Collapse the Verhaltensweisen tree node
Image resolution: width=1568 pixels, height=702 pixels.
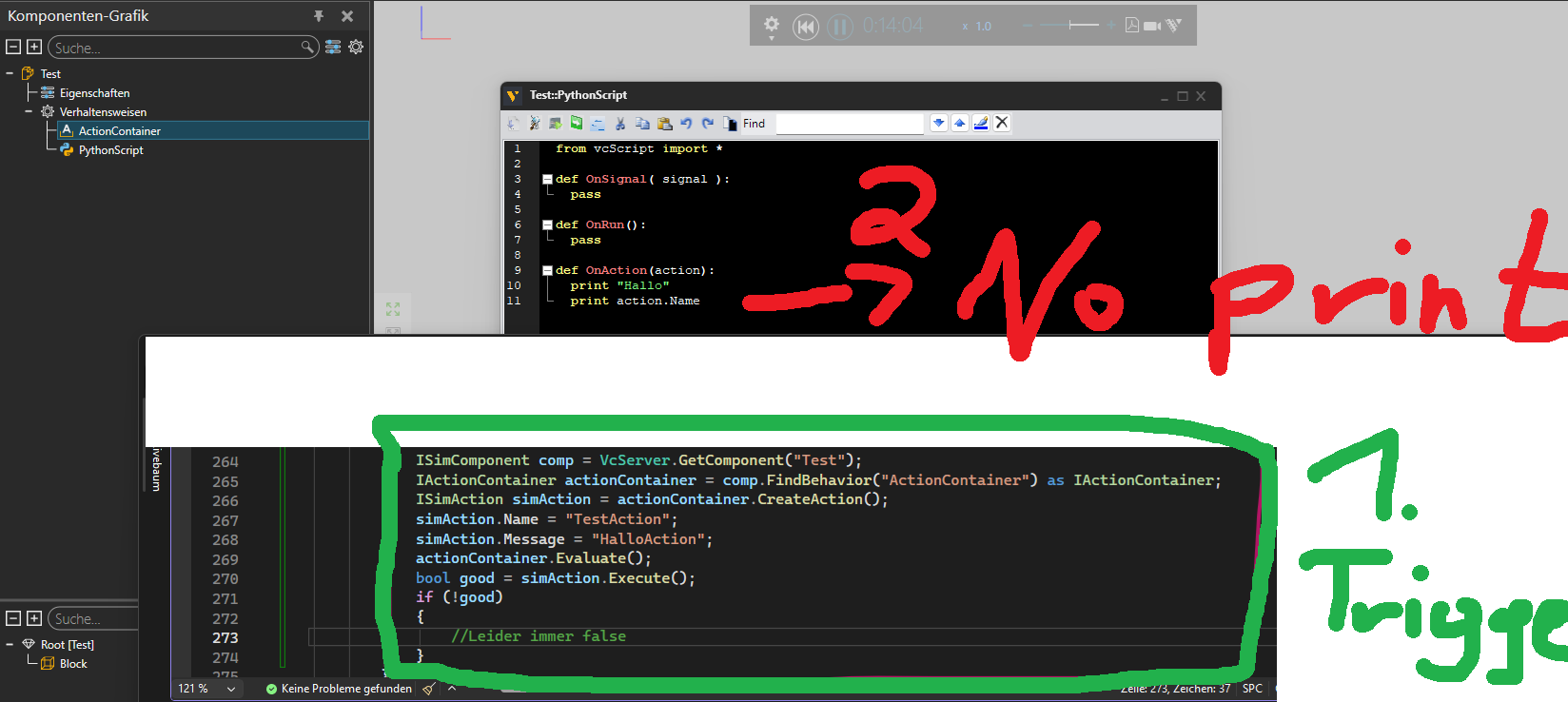[x=29, y=111]
